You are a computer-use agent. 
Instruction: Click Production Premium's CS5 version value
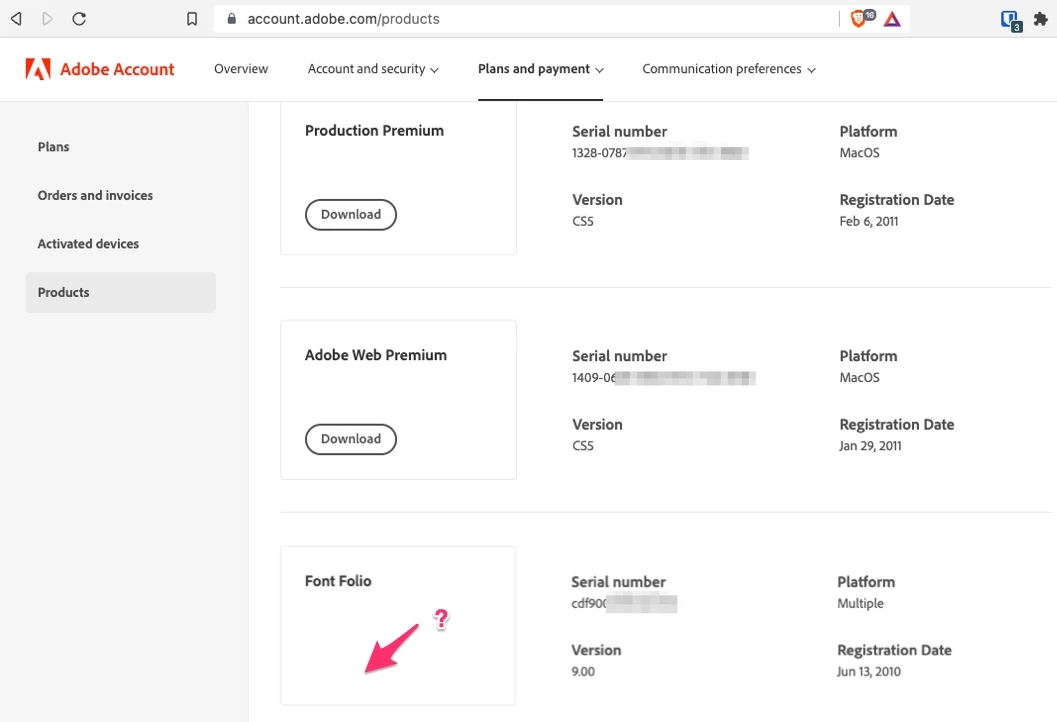[x=583, y=221]
